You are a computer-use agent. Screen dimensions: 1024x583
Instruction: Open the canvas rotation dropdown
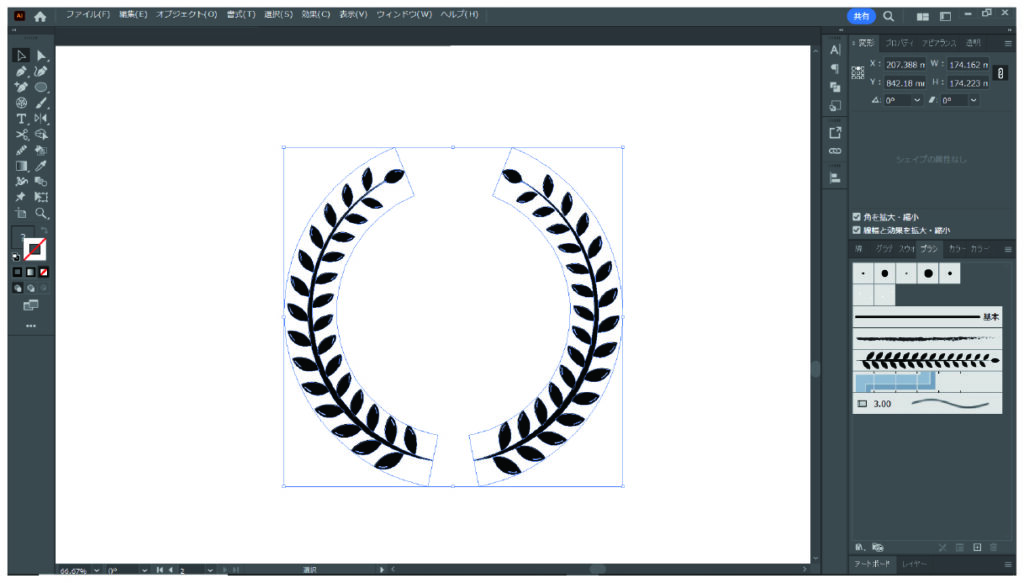click(x=144, y=570)
